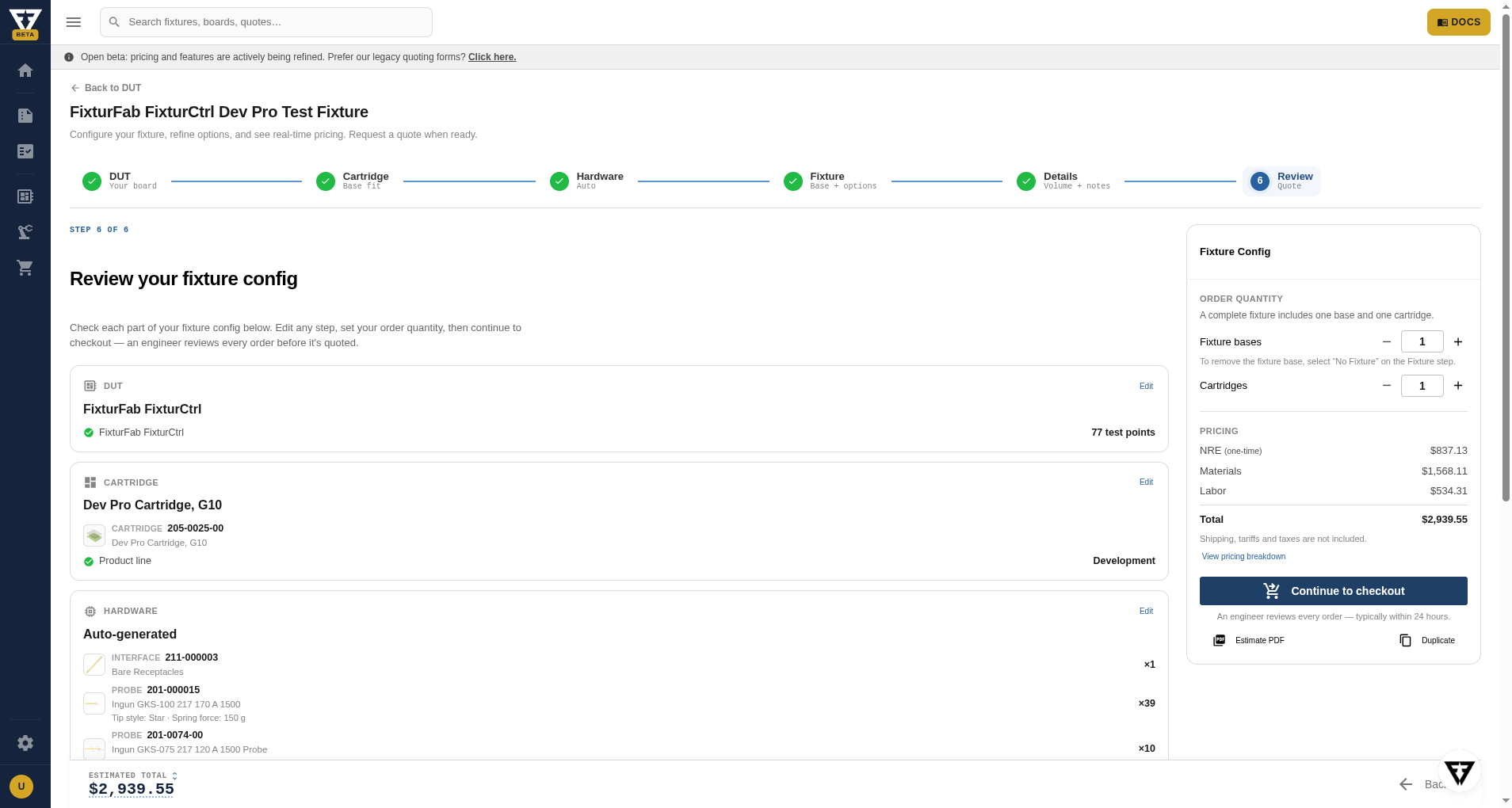Click the Estimate PDF icon
The image size is (1512, 808).
(1220, 640)
